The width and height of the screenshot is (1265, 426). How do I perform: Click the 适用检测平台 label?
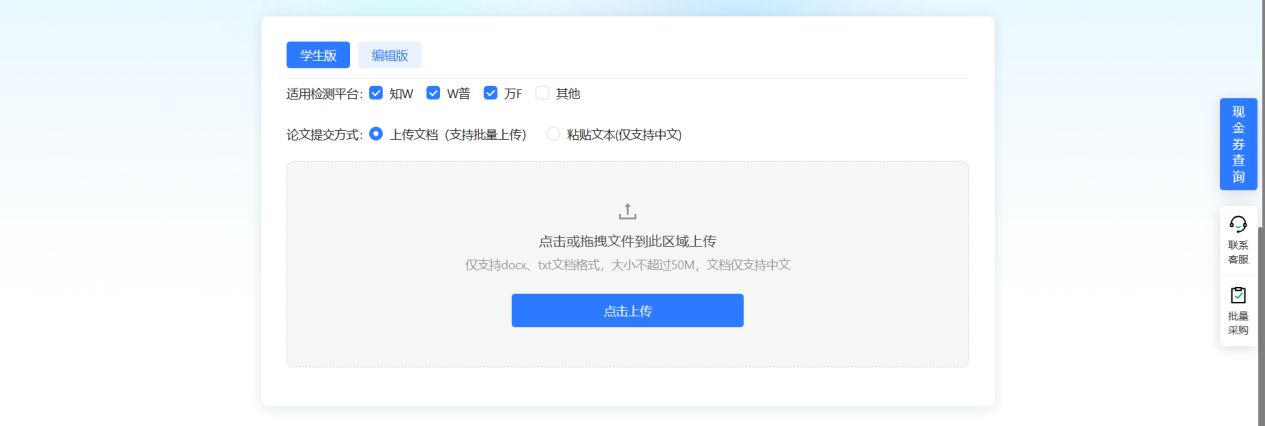tap(325, 94)
